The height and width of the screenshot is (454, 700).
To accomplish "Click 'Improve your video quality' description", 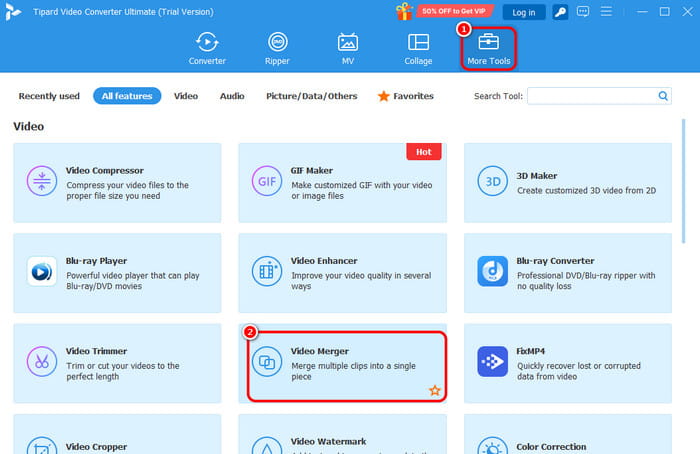I will 361,281.
